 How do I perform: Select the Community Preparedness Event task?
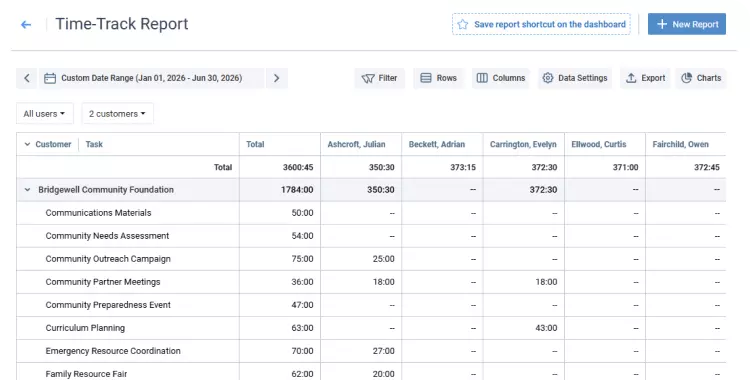(108, 305)
